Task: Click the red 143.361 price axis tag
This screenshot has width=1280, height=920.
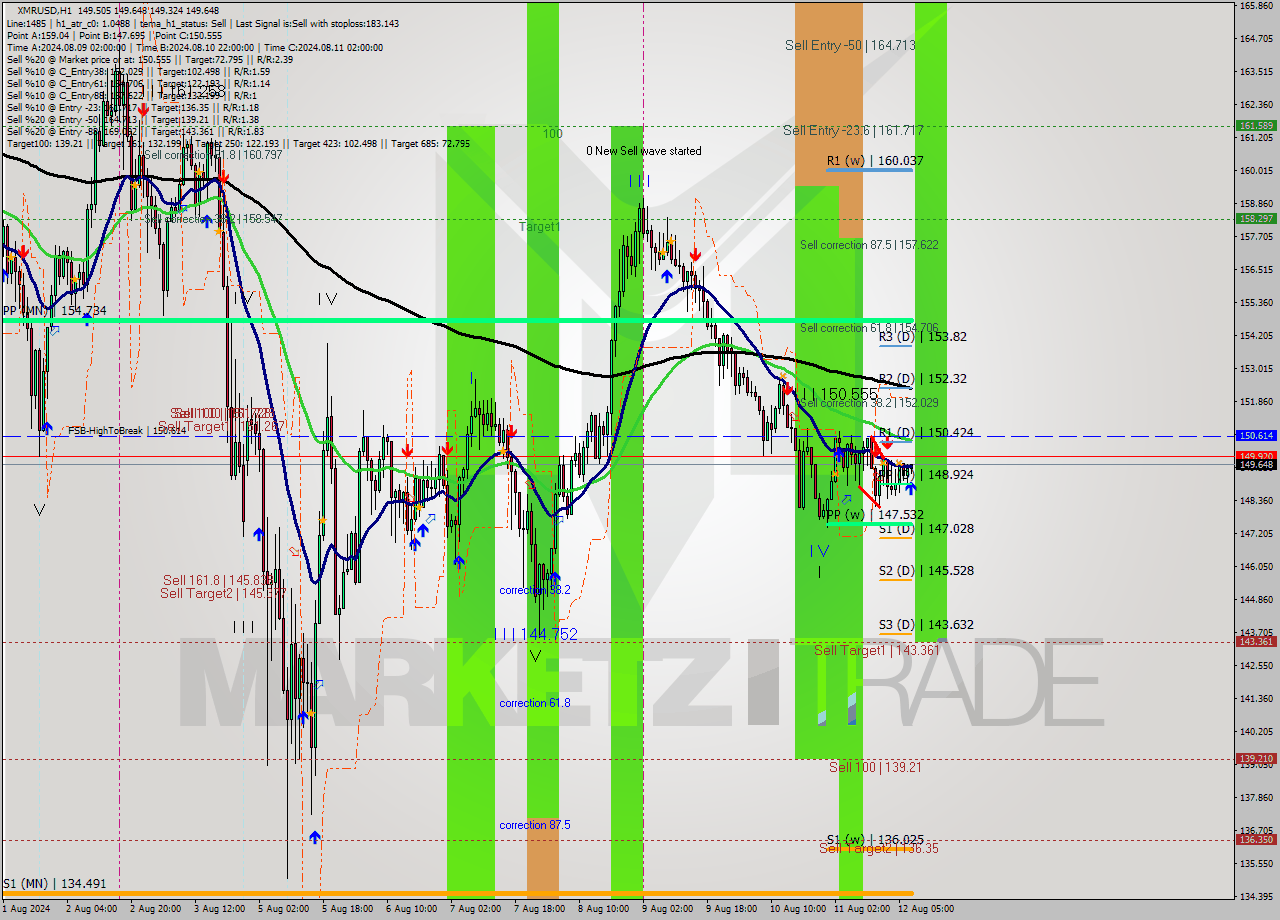Action: tap(1256, 642)
